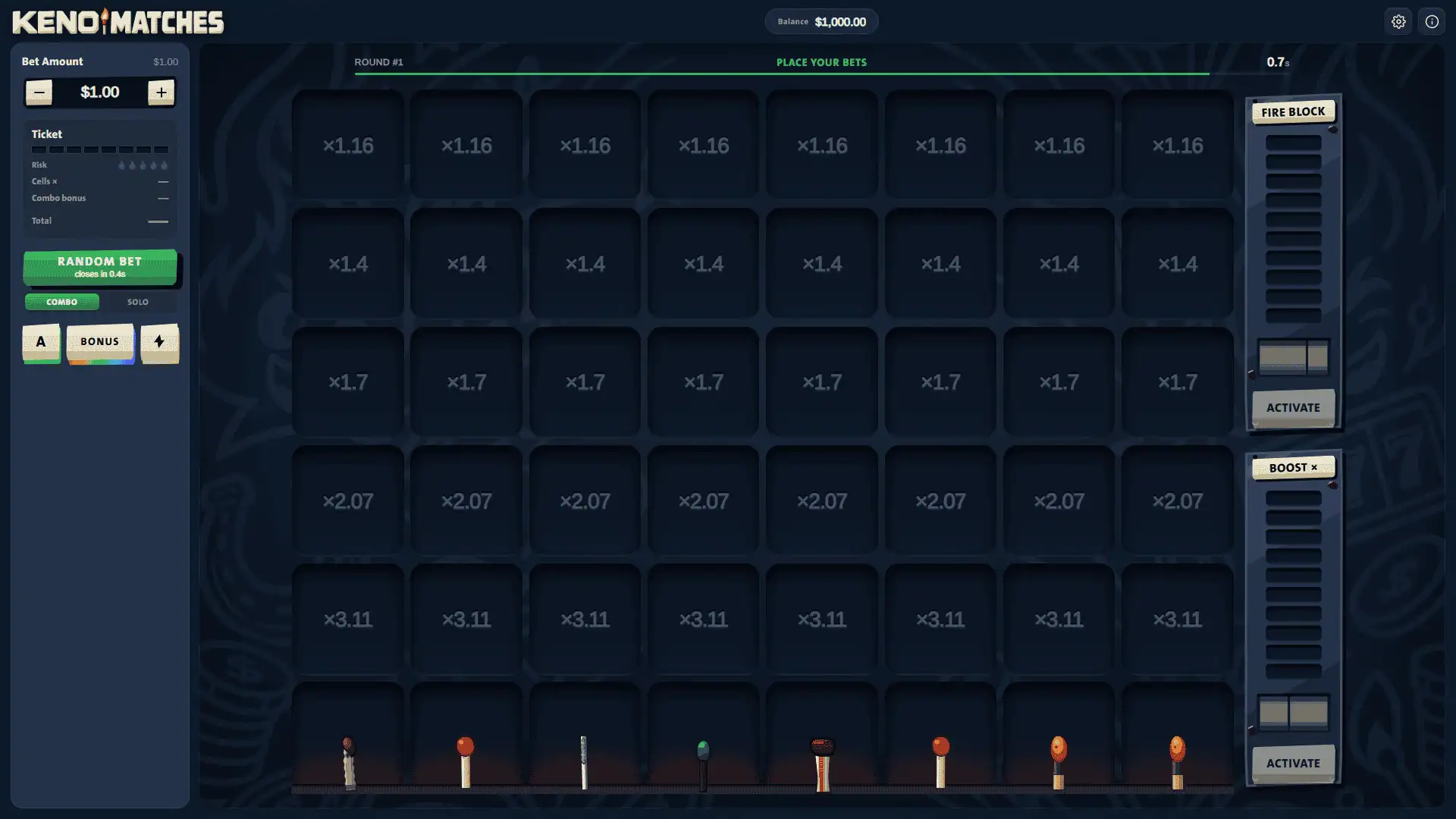This screenshot has width=1456, height=819.
Task: Click the A auto-bet button
Action: click(41, 343)
